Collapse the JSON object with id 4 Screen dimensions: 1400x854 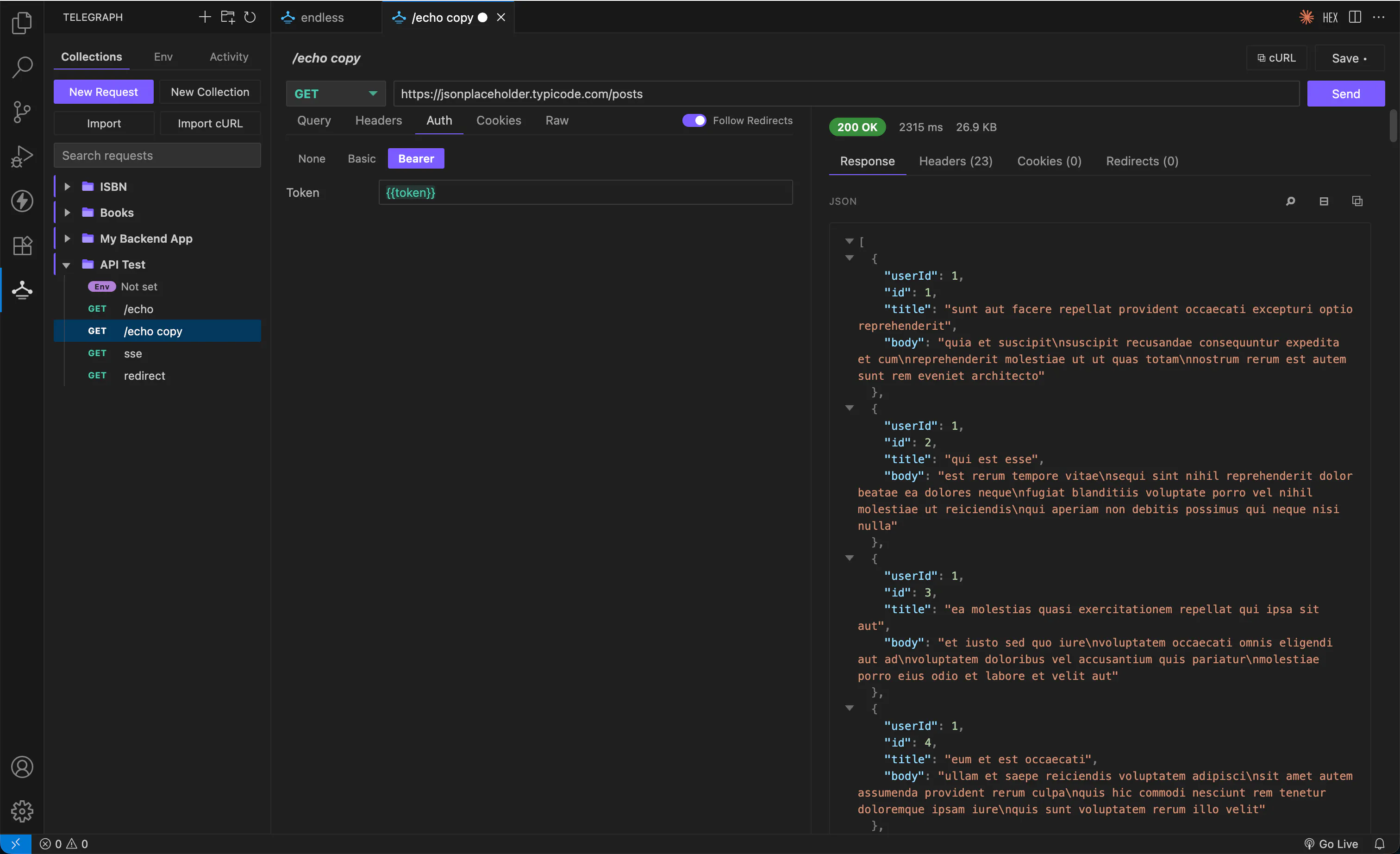(x=849, y=708)
